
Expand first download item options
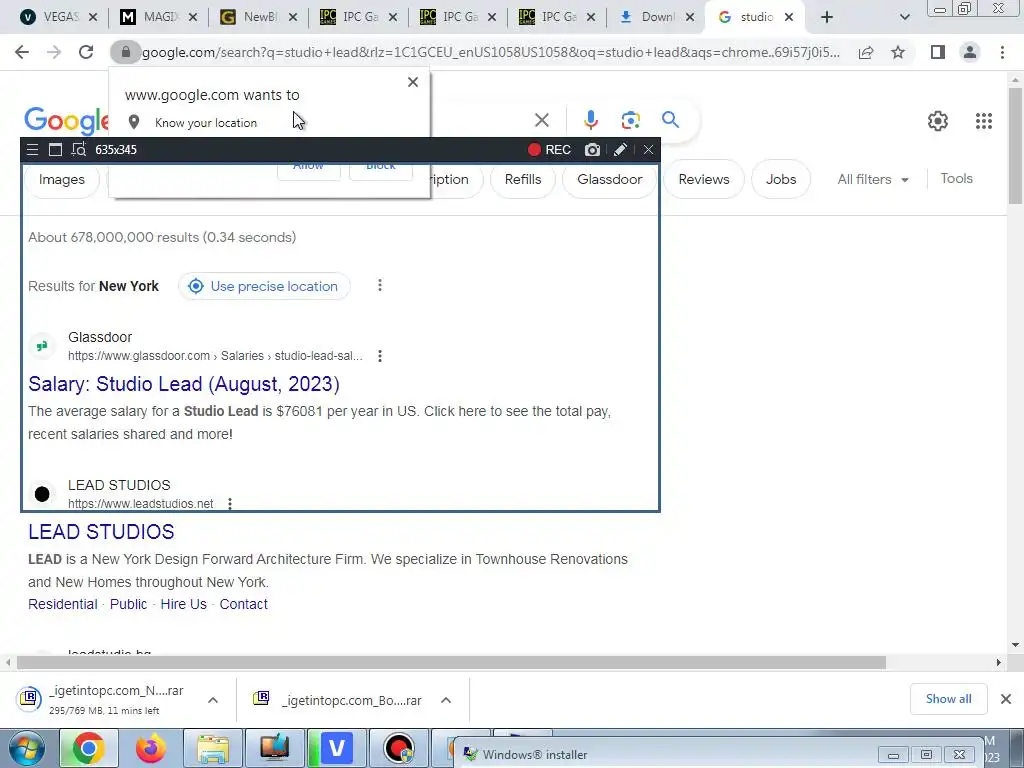(213, 700)
